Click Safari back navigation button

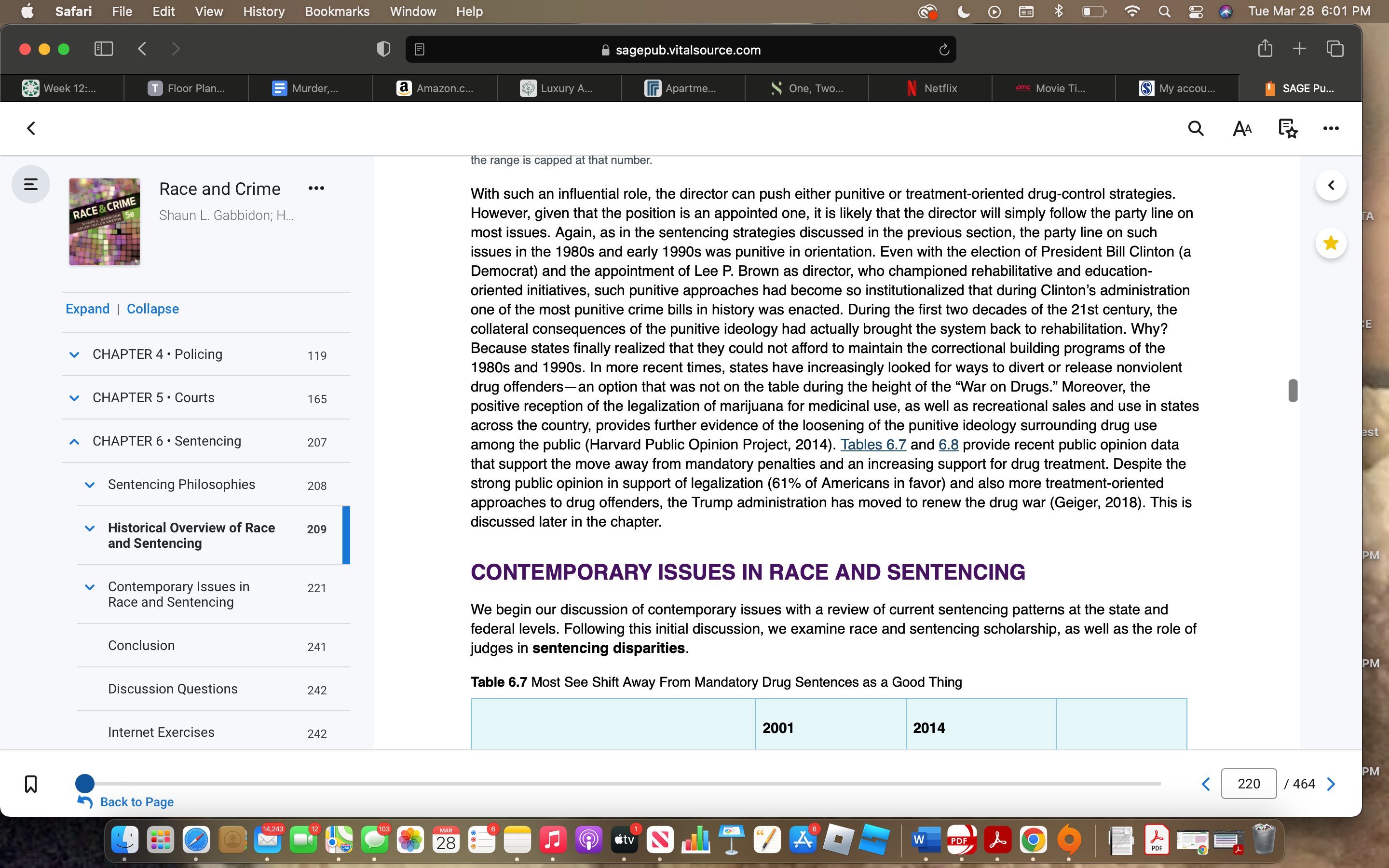click(142, 49)
